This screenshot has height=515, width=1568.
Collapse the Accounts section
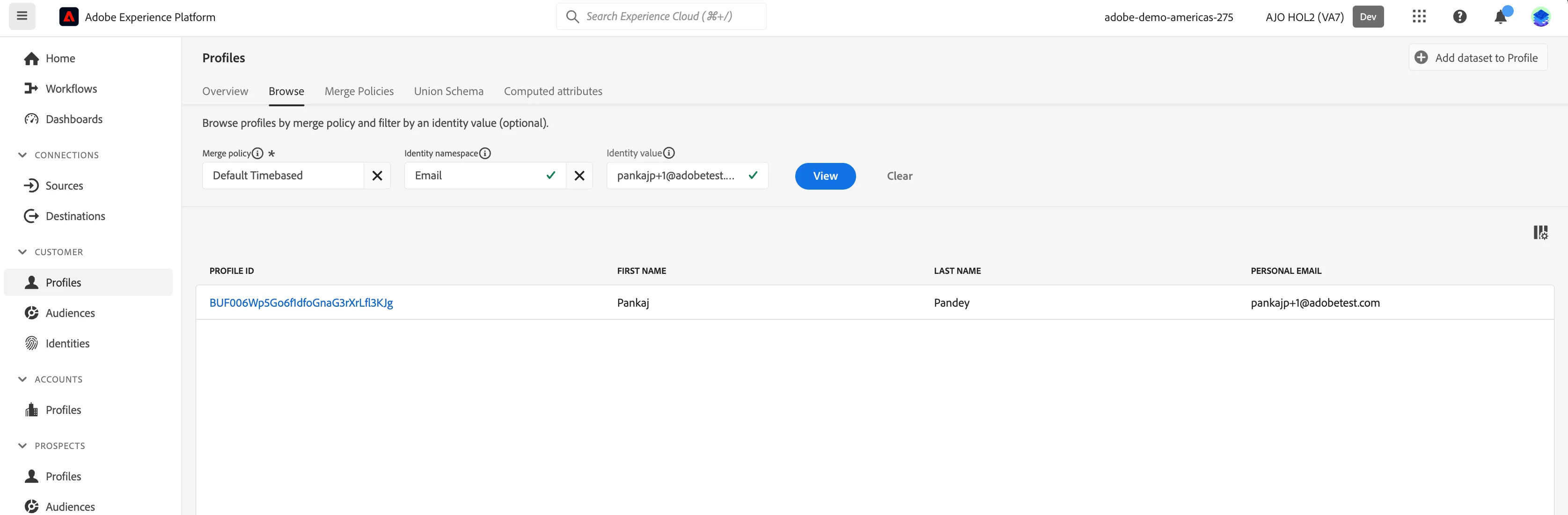[22, 379]
